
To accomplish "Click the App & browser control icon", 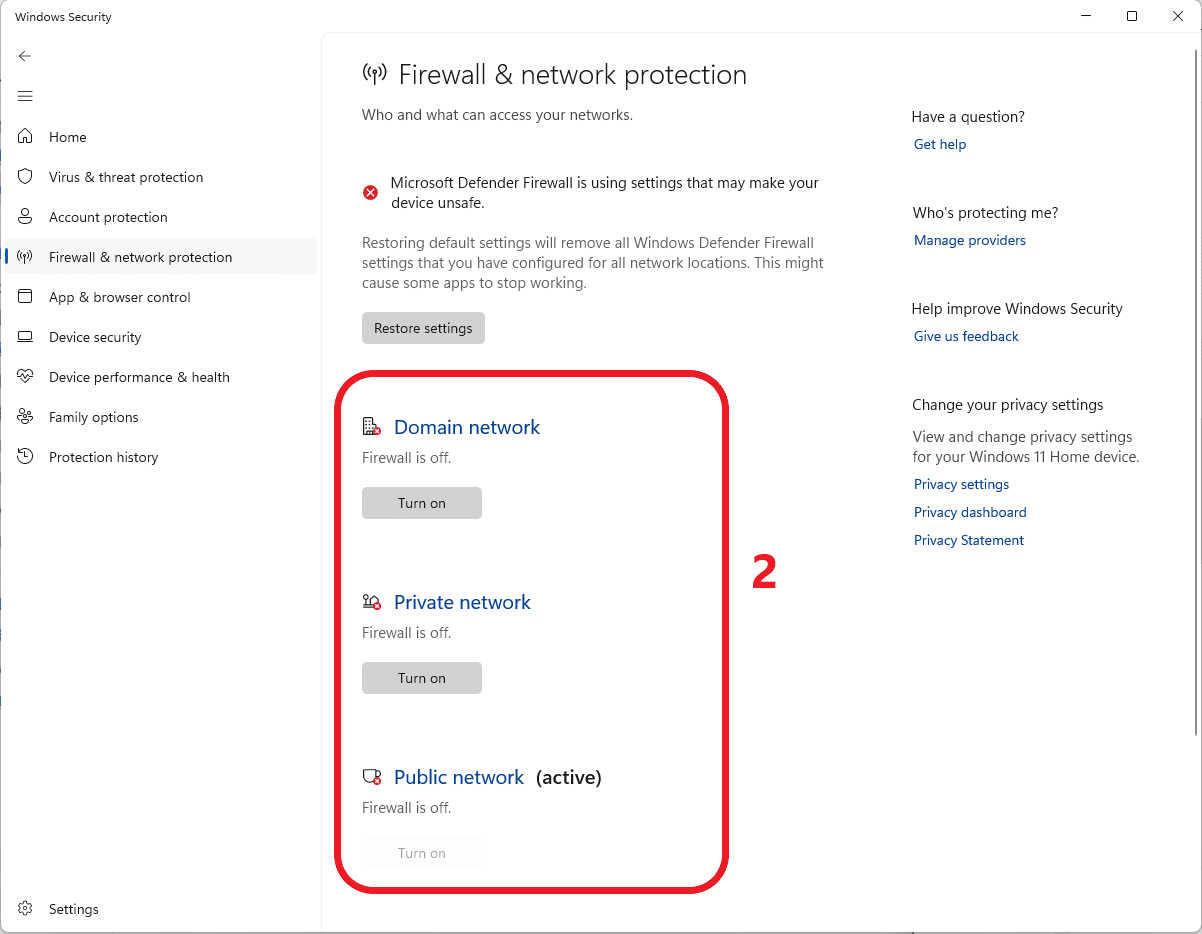I will [26, 297].
